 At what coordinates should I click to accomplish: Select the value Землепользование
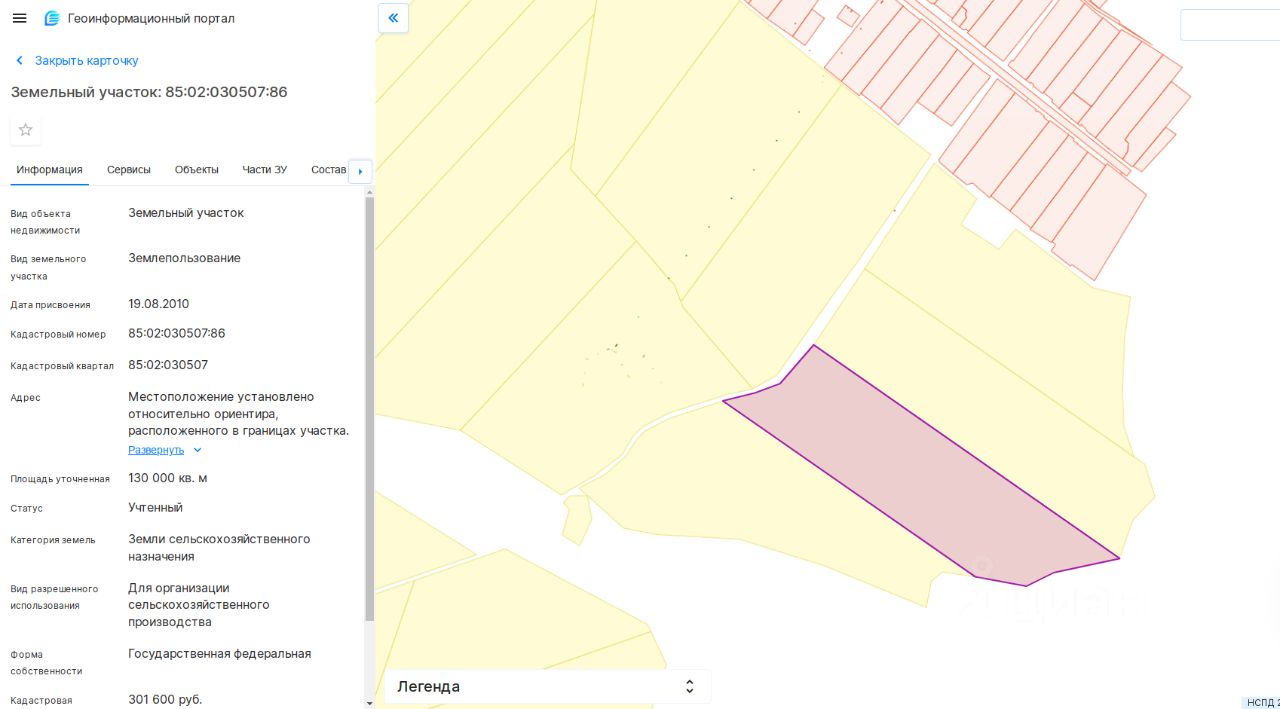184,258
